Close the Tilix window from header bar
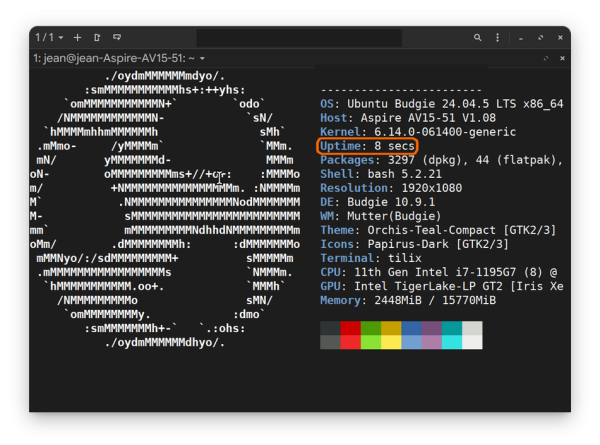This screenshot has height=445, width=600. pyautogui.click(x=560, y=37)
